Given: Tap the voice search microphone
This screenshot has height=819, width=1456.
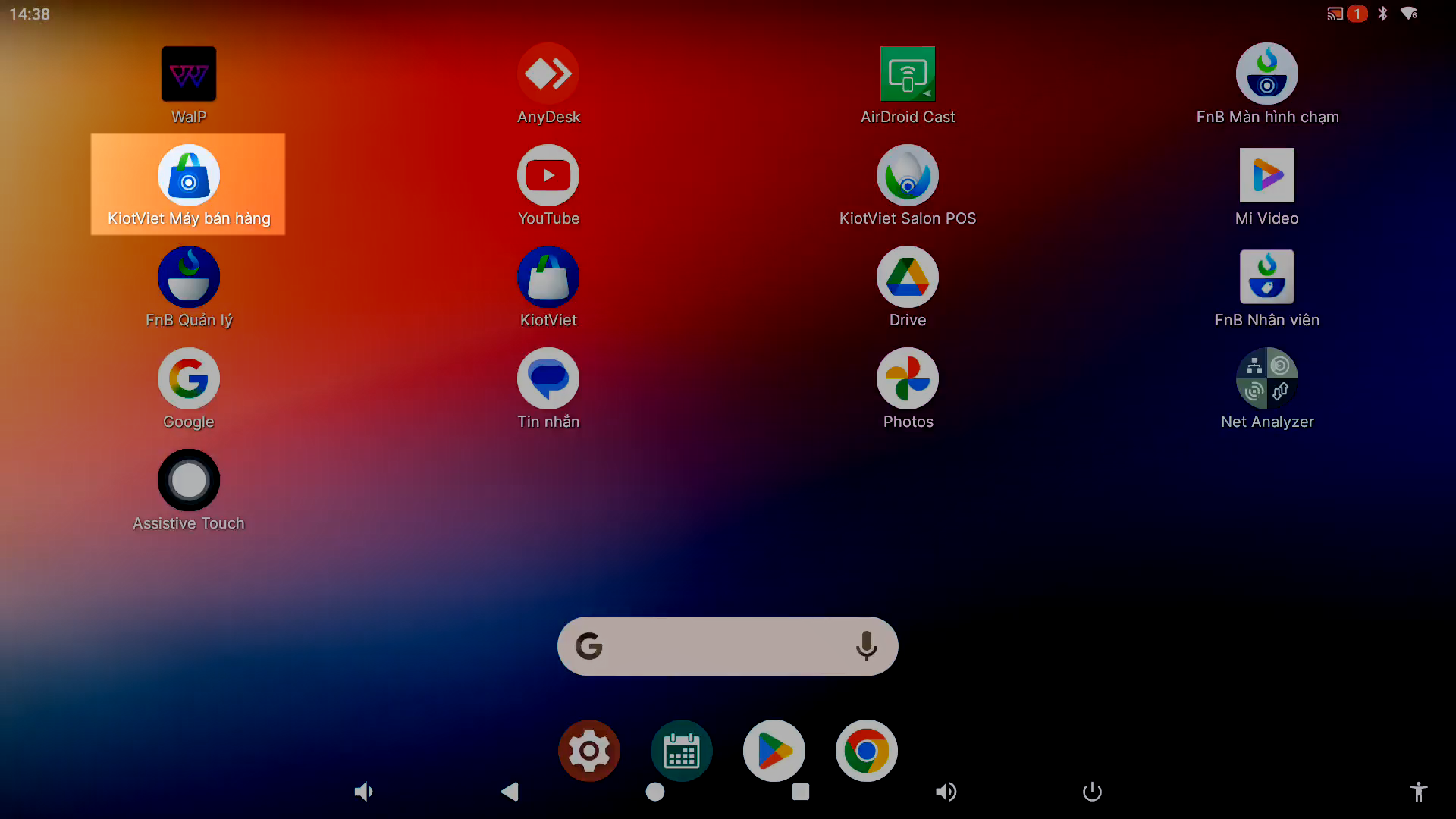Looking at the screenshot, I should pos(866,646).
